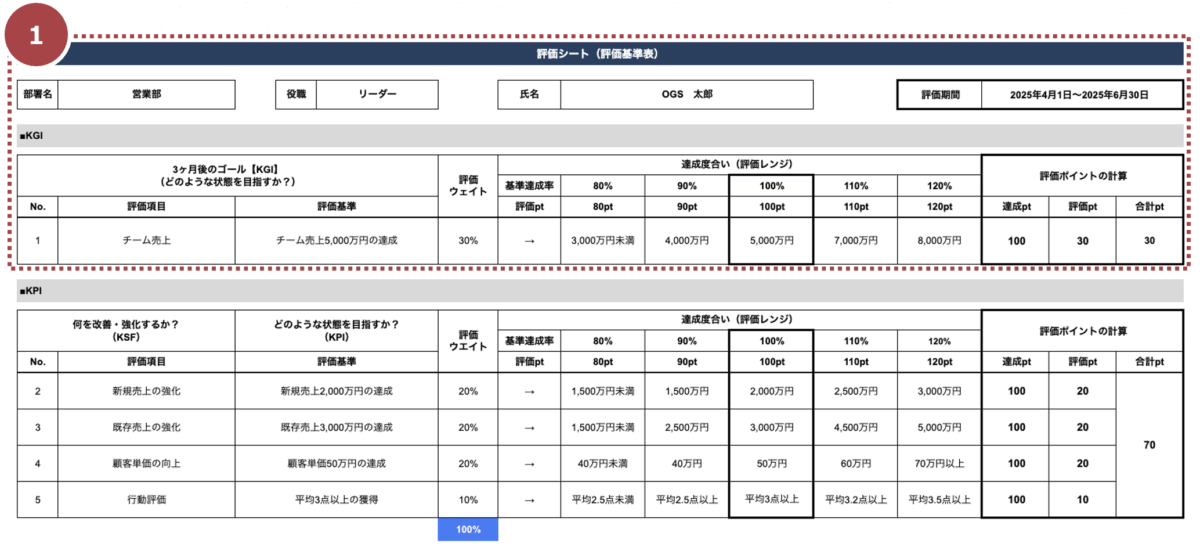Screen dimensions: 1200x547
Task: Select the OGS 太郎 name cell
Action: click(x=686, y=94)
